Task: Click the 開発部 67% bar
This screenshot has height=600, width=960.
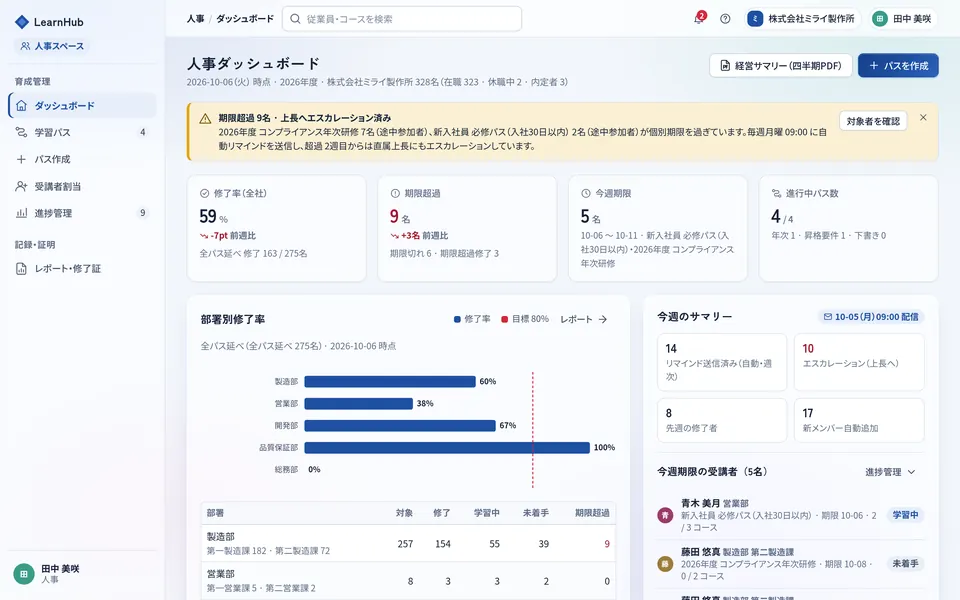Action: pos(400,426)
